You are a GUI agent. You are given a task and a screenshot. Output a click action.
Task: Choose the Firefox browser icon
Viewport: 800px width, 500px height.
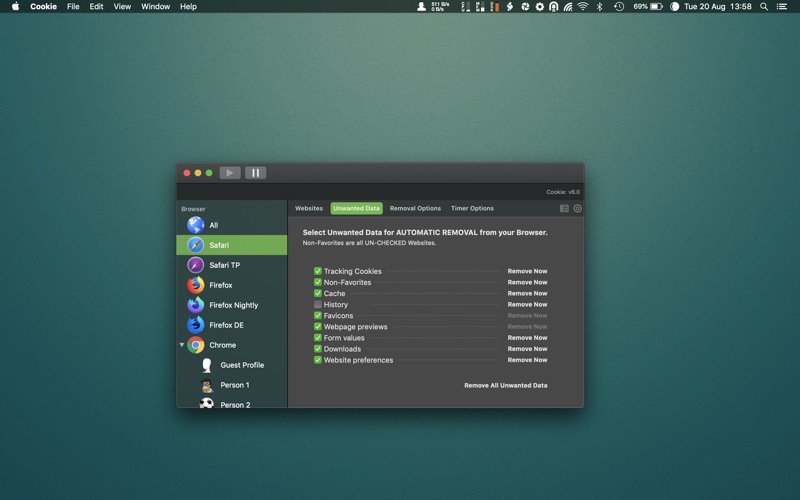click(196, 285)
